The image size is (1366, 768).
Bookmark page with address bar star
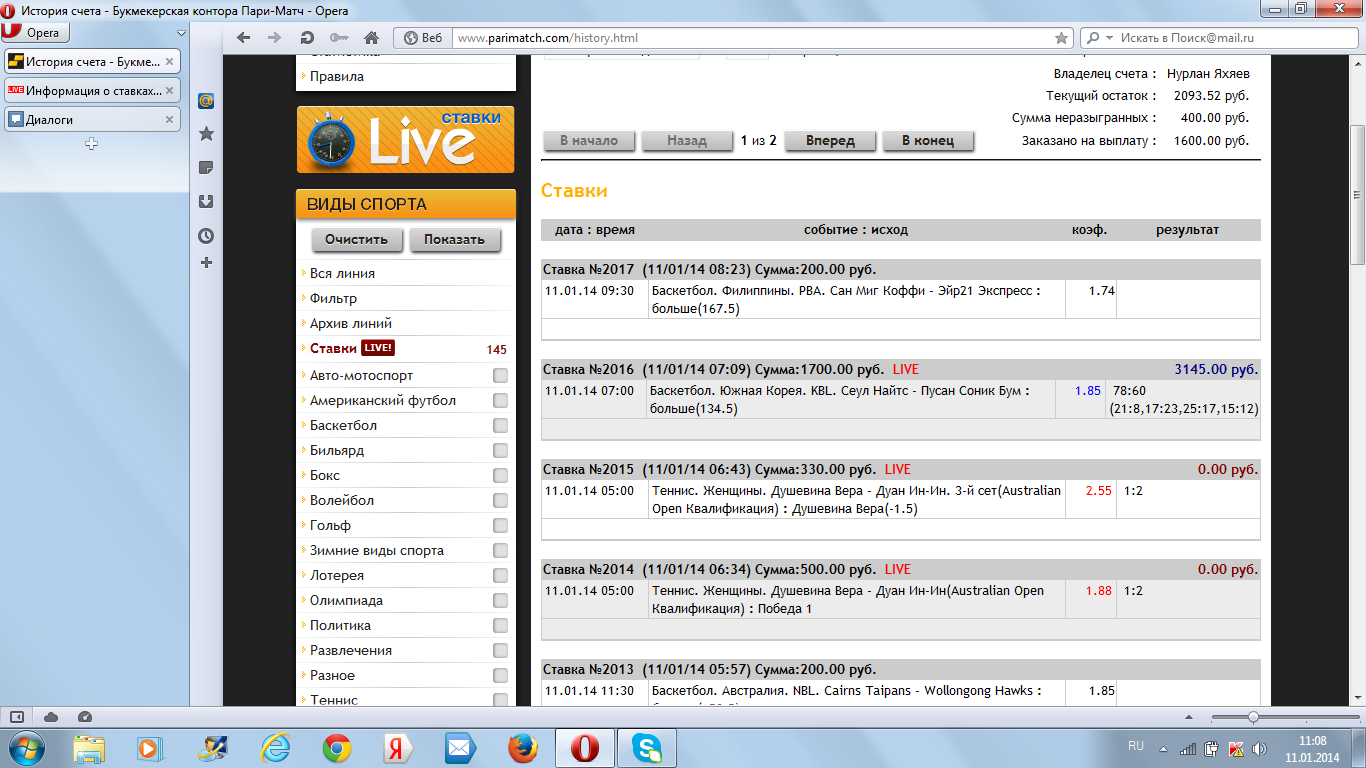point(1061,38)
